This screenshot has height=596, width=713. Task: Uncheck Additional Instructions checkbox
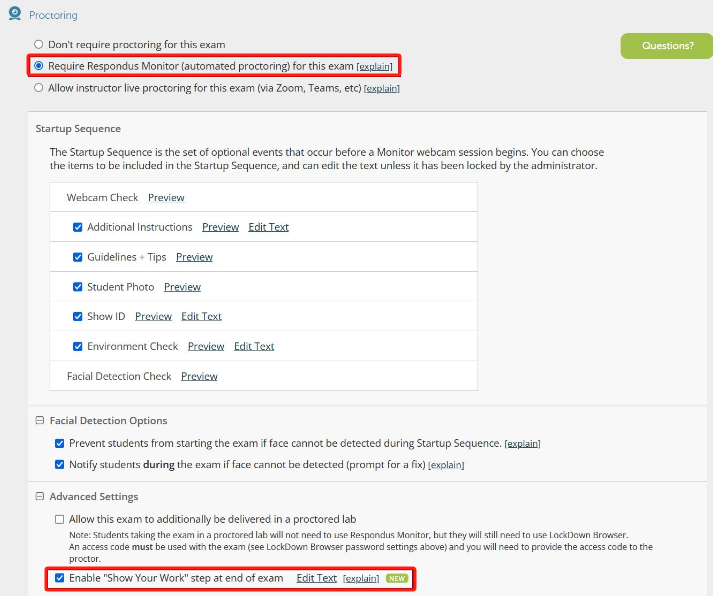pos(78,227)
